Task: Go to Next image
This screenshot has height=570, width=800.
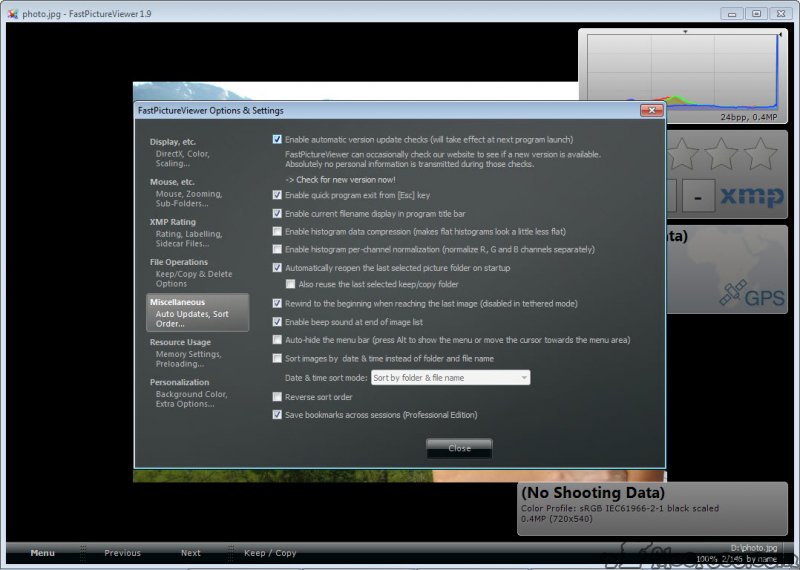Action: click(x=191, y=553)
